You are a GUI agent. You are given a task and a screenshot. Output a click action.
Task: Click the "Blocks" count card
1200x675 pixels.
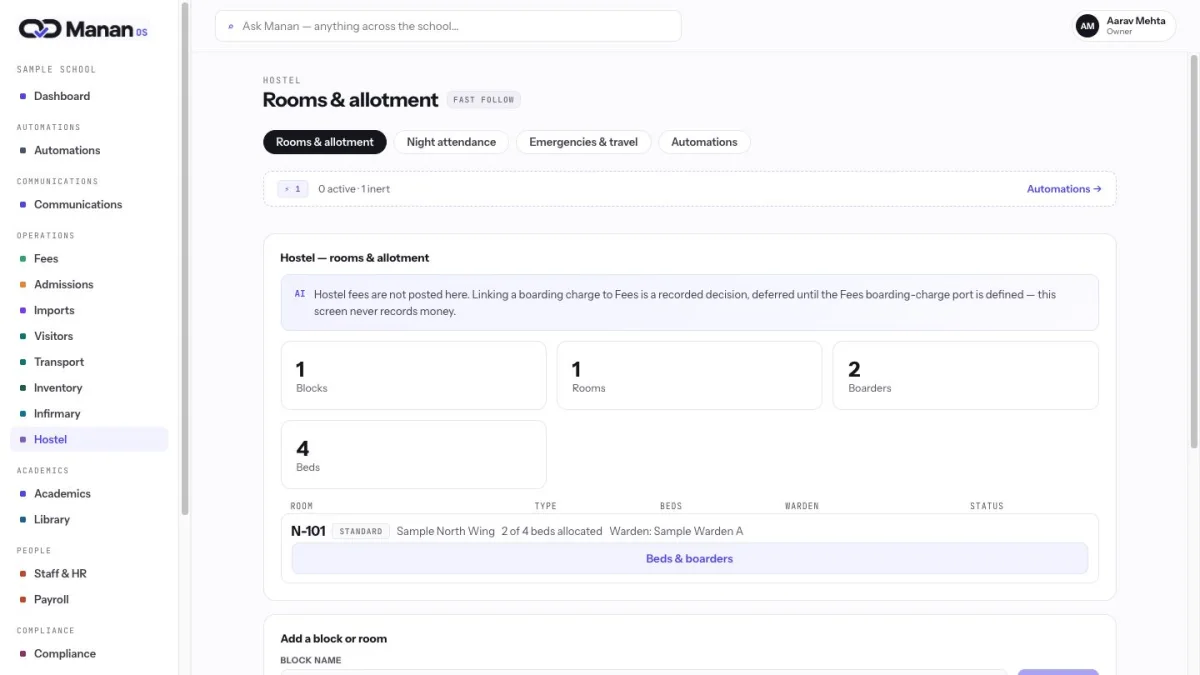pyautogui.click(x=413, y=375)
